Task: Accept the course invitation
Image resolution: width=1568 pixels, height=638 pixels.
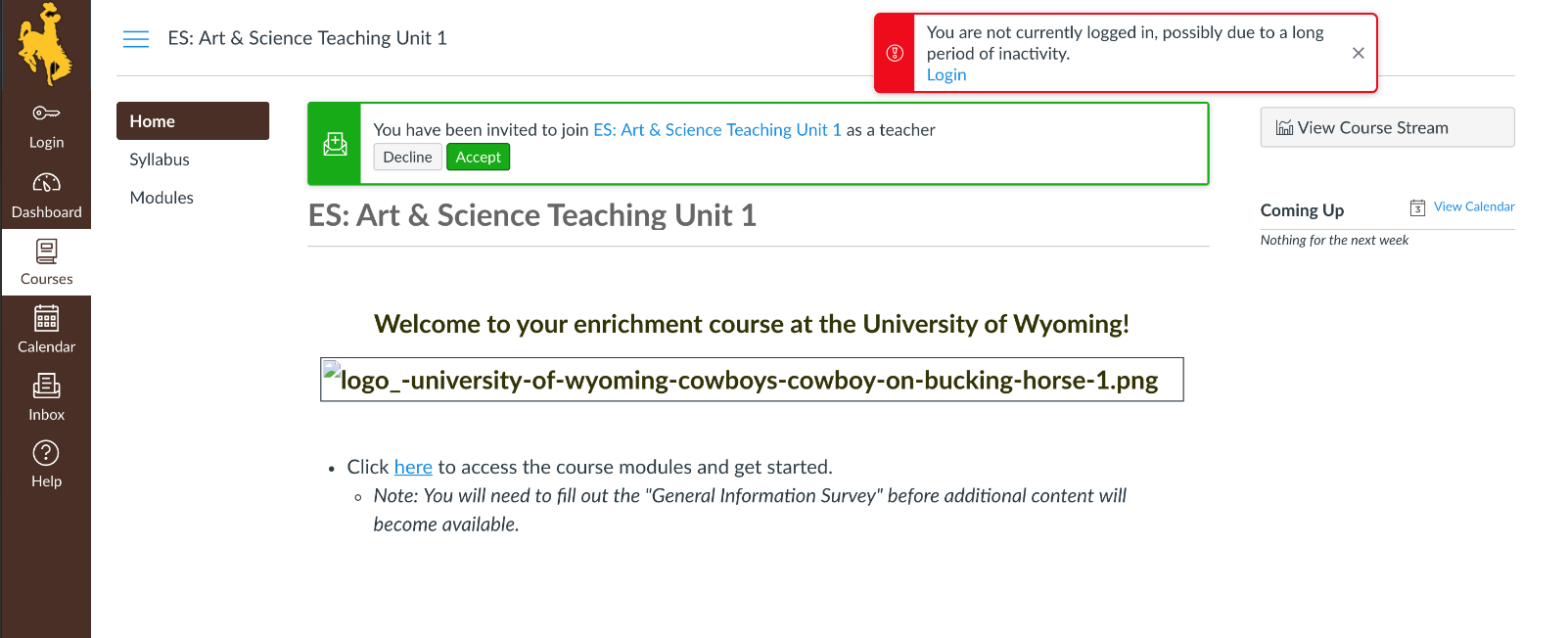Action: pyautogui.click(x=478, y=157)
